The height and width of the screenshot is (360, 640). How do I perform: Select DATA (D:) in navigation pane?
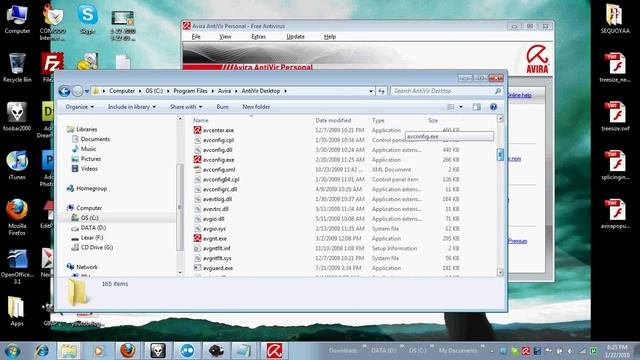click(93, 227)
